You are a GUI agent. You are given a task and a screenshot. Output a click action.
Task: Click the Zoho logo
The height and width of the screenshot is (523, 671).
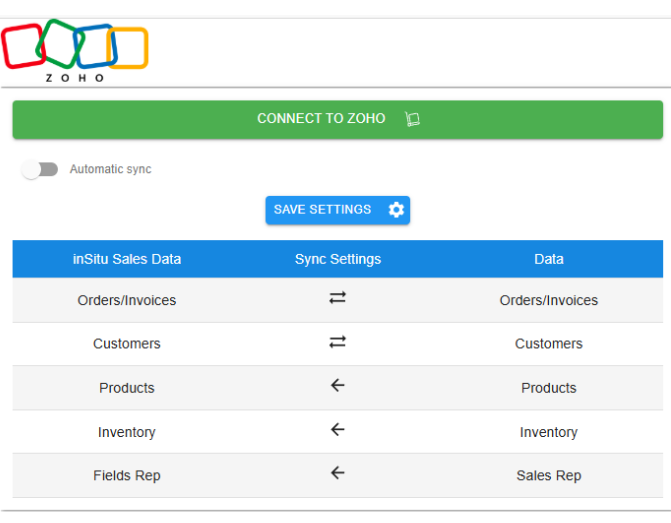75,51
